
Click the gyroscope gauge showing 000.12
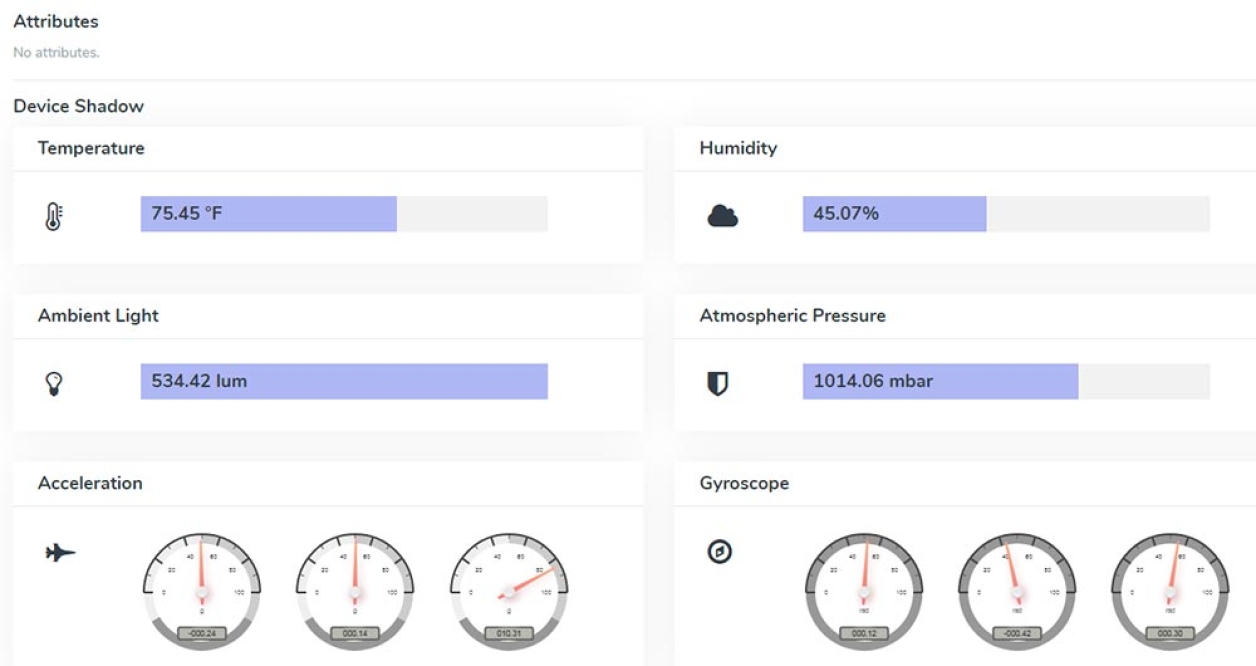point(864,631)
